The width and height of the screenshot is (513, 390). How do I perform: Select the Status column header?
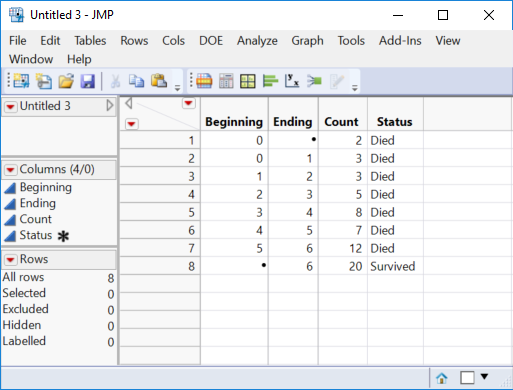[395, 122]
